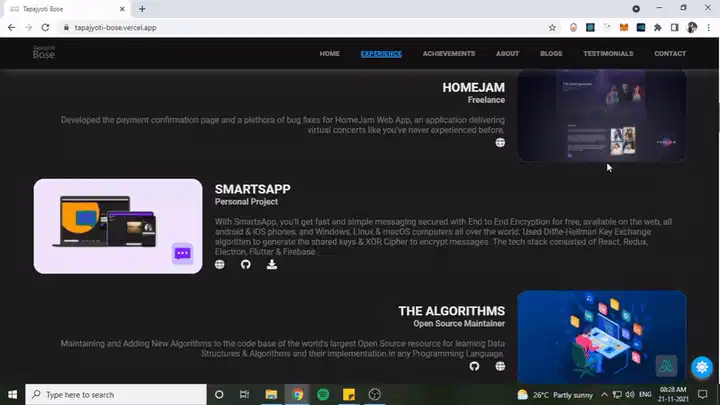Screen dimensions: 720x405
Task: Click "Freelance" subtitle
Action: point(486,100)
